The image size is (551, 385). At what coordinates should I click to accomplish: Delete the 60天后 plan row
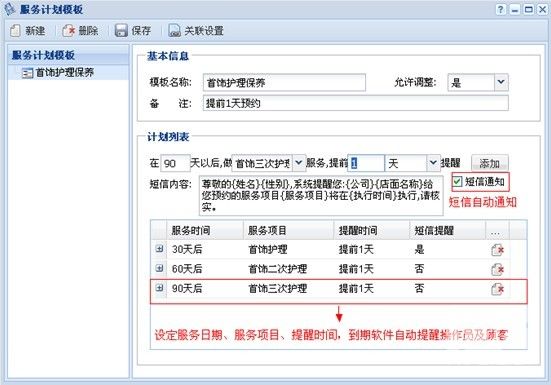[497, 269]
